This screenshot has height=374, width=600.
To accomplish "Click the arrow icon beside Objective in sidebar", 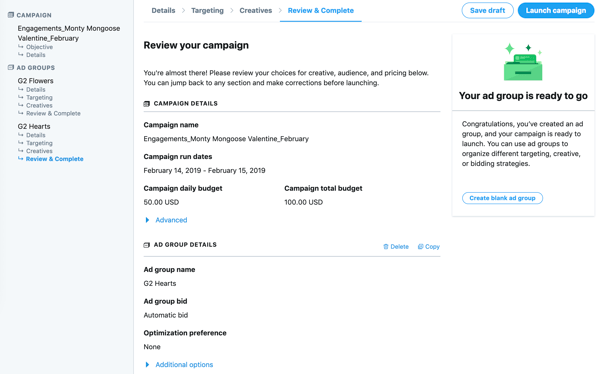I will (21, 47).
